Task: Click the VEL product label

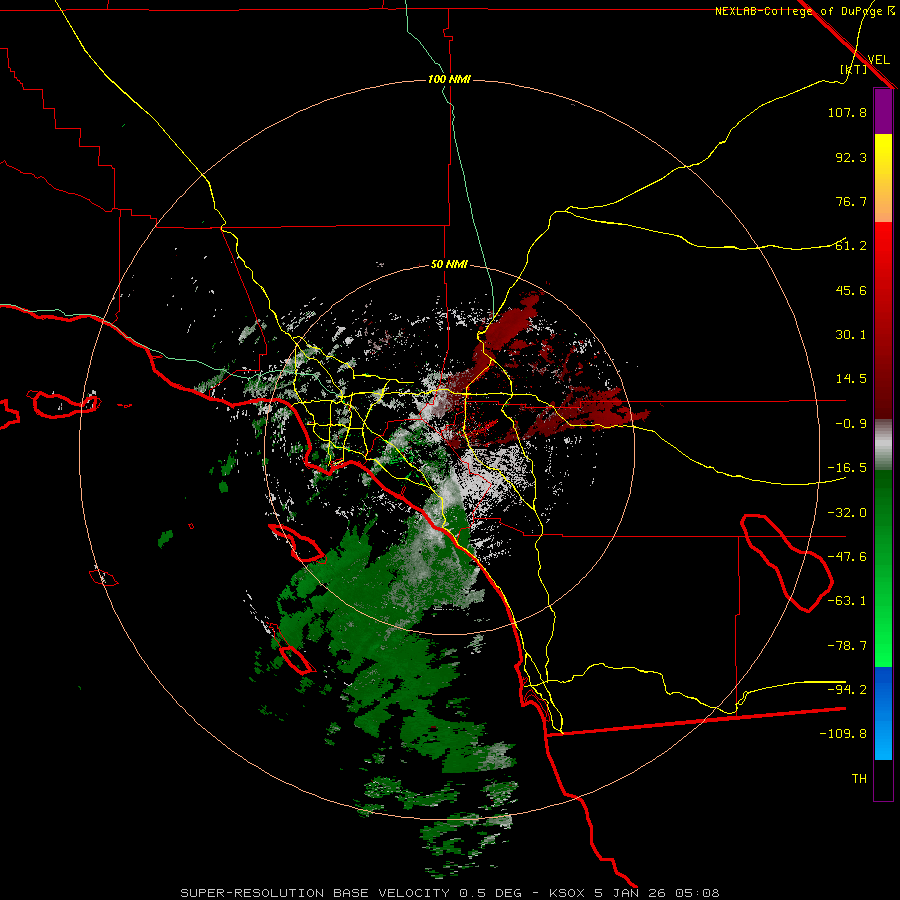Action: [x=878, y=59]
